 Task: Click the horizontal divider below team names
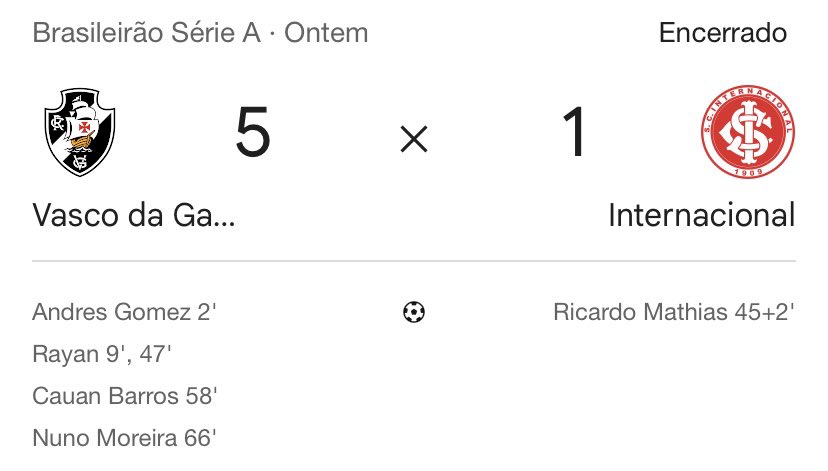pyautogui.click(x=413, y=262)
